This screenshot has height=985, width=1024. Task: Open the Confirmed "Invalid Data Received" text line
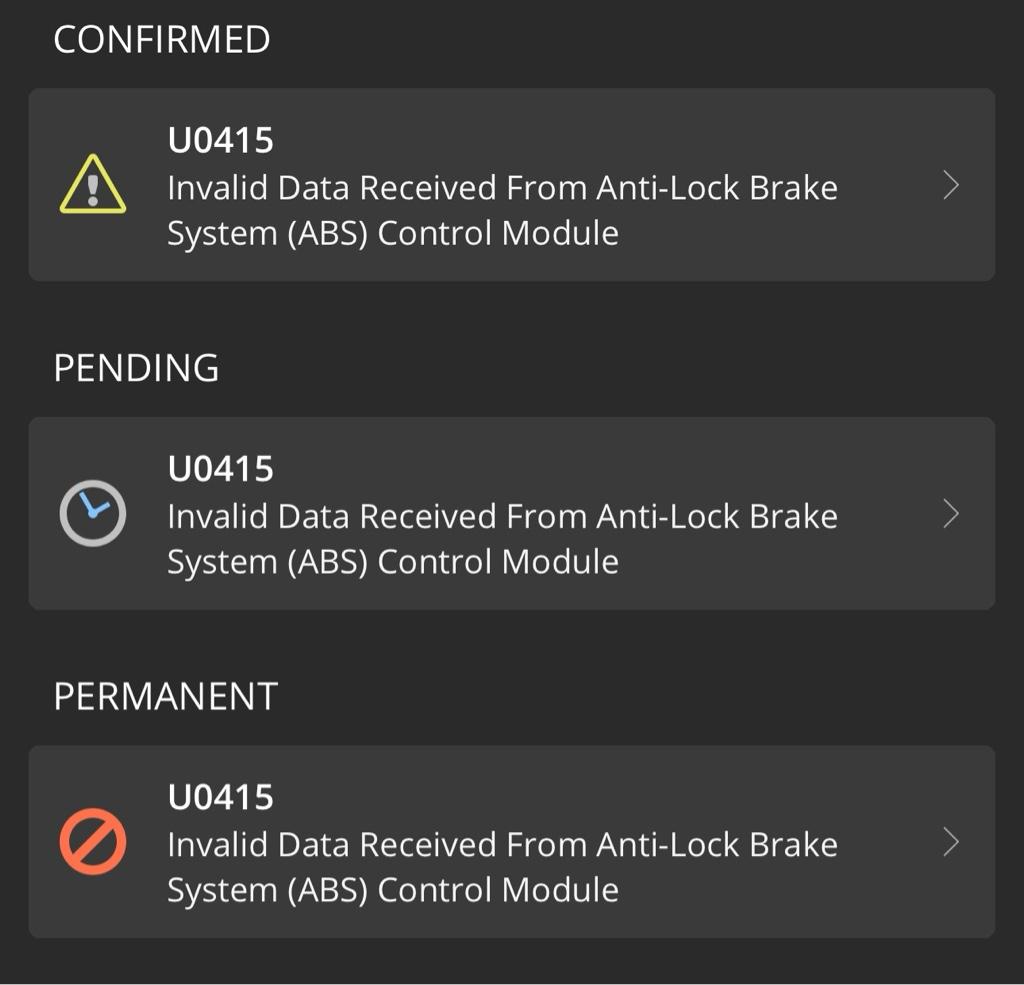(x=380, y=188)
